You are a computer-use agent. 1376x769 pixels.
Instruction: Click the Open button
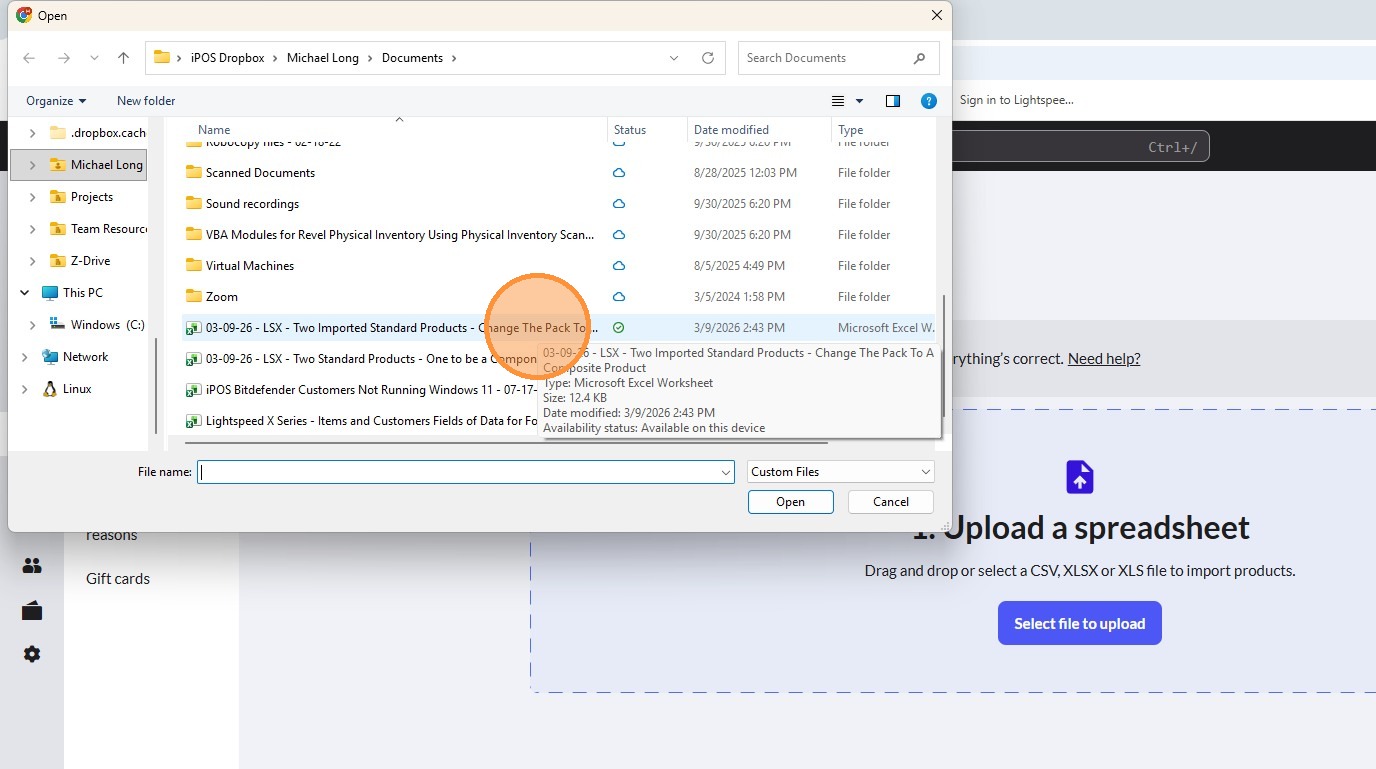click(790, 502)
